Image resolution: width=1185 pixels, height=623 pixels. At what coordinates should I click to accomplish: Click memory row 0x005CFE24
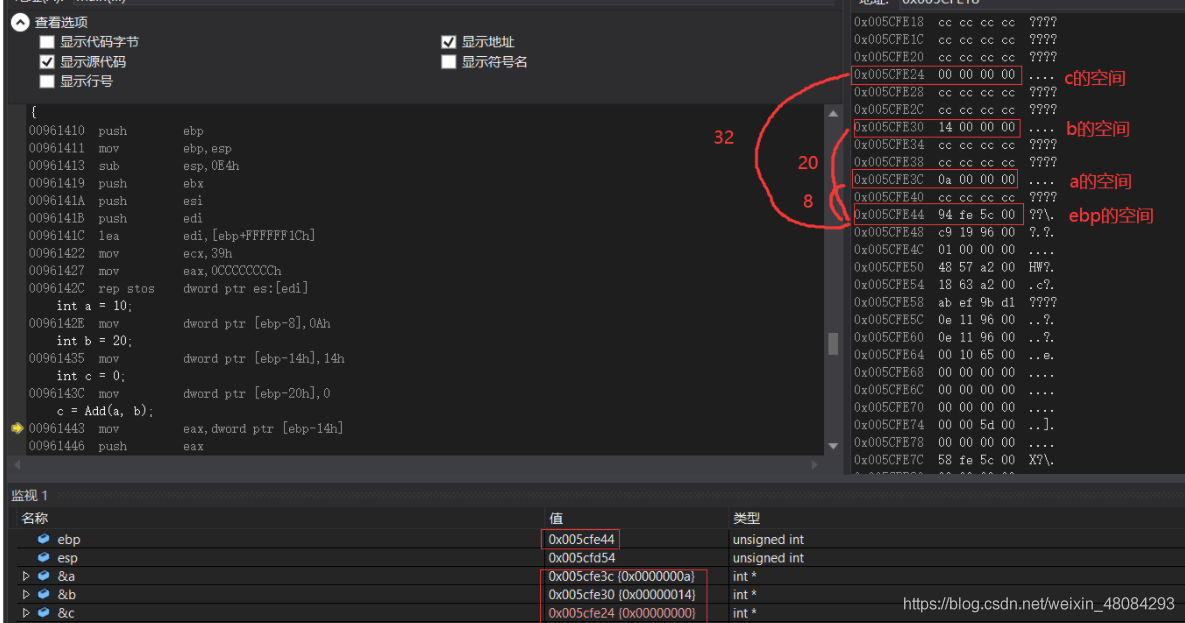[x=954, y=75]
